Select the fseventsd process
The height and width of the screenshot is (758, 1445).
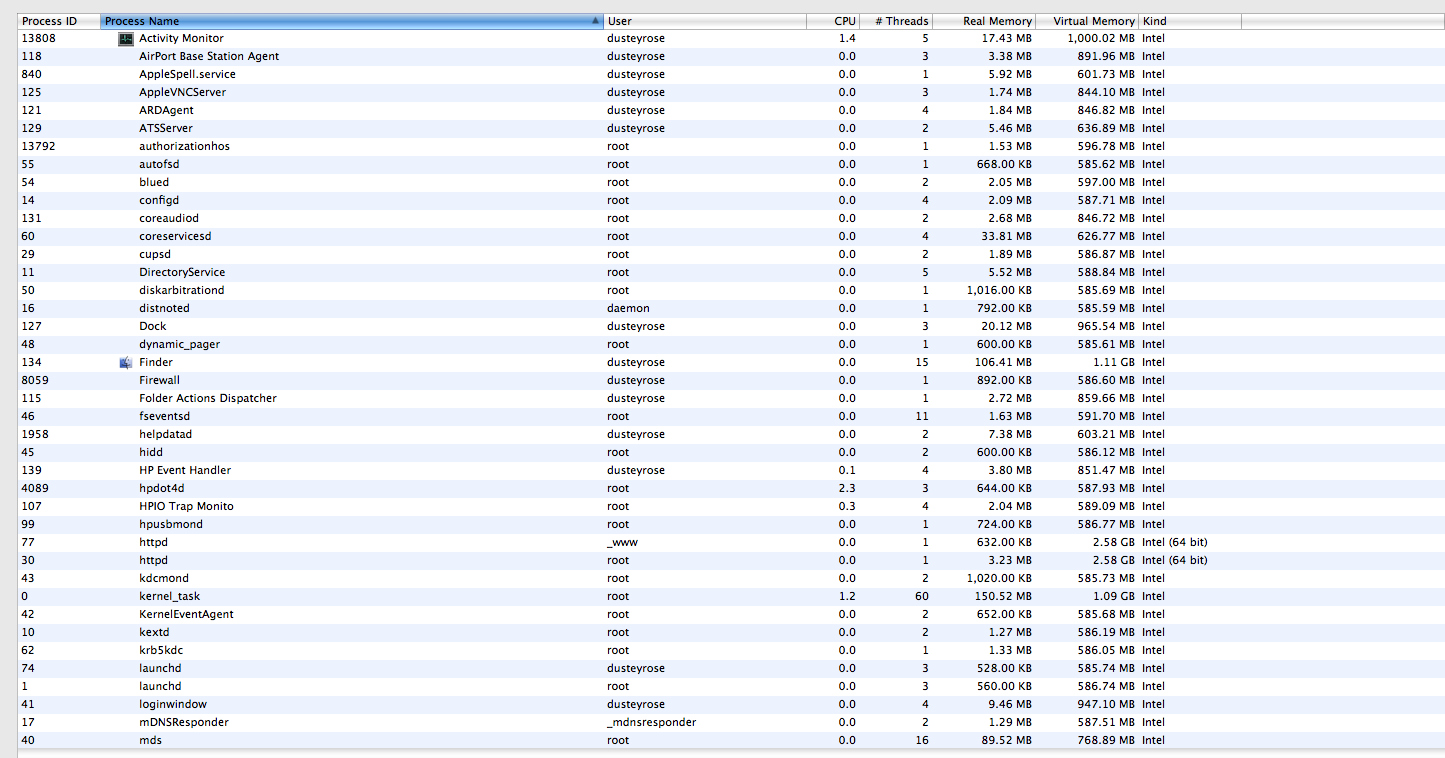click(x=731, y=416)
